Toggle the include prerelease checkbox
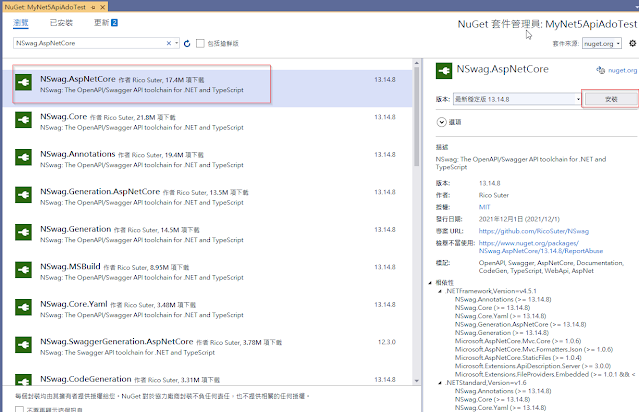Viewport: 639px width, 412px height. click(200, 43)
